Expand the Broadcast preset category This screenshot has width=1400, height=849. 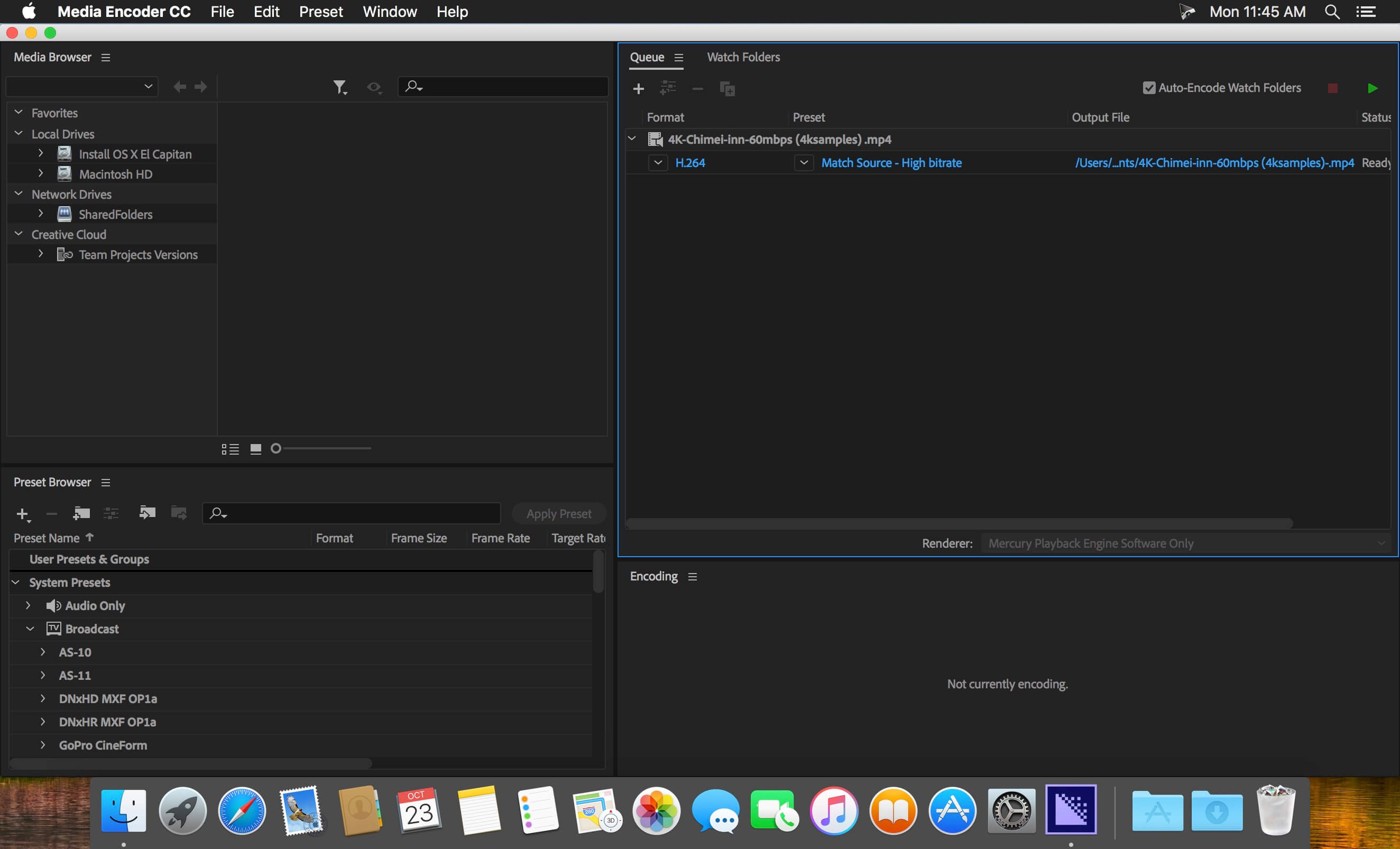pos(29,628)
